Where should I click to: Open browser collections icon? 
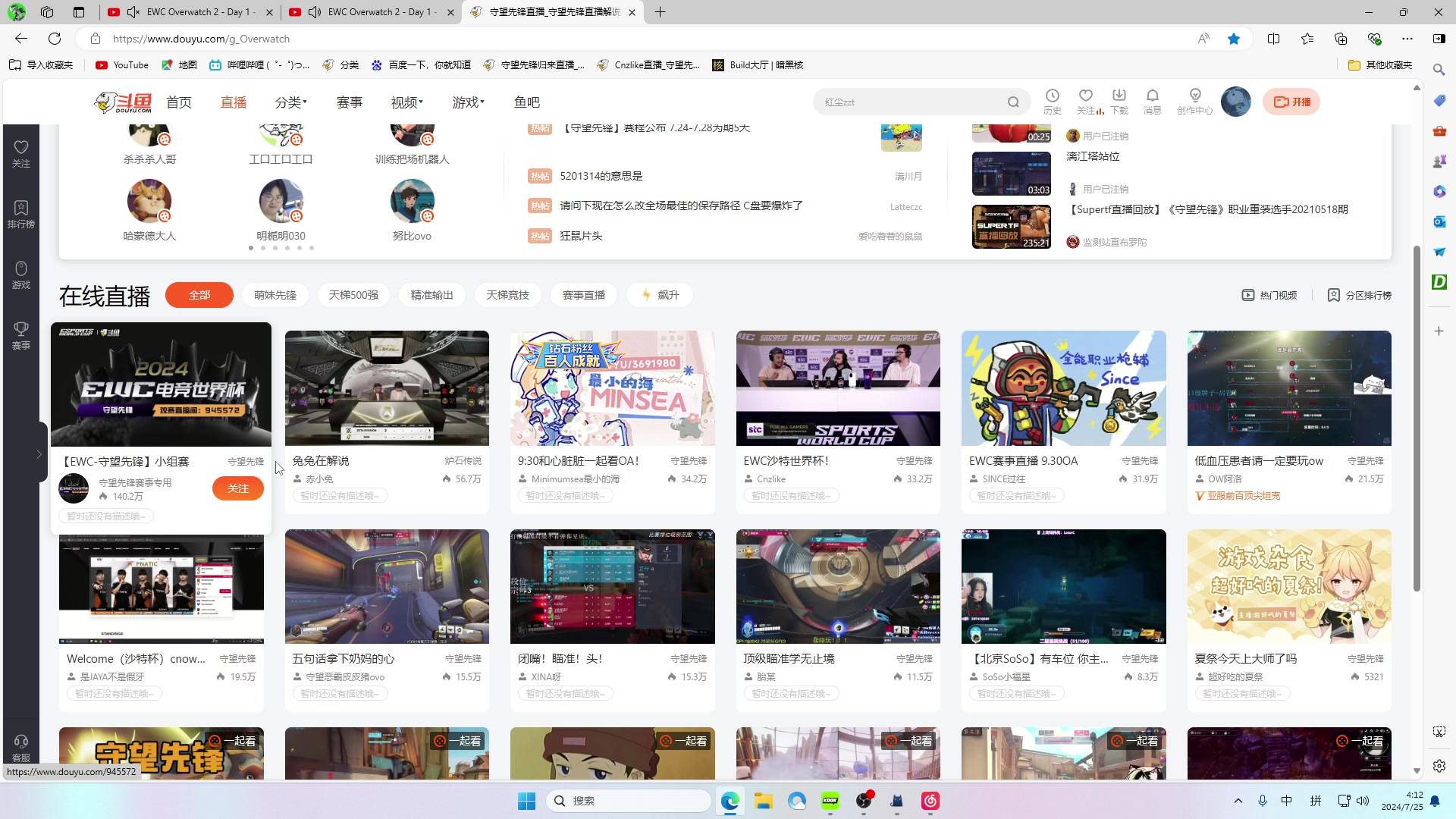pos(1341,39)
